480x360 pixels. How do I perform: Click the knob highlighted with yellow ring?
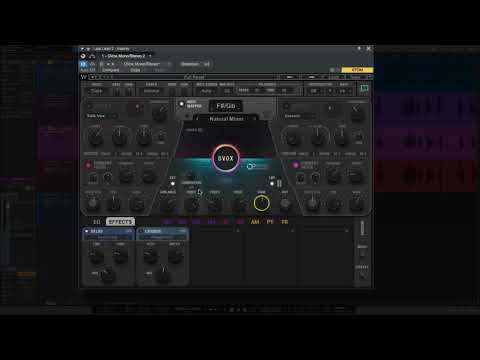pos(262,203)
